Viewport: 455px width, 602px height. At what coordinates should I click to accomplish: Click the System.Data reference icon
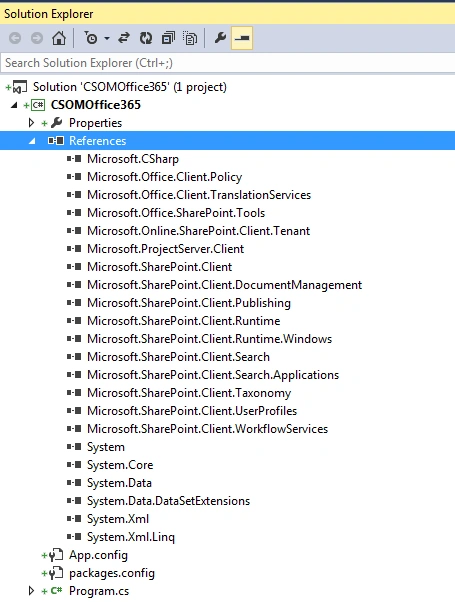click(x=74, y=483)
